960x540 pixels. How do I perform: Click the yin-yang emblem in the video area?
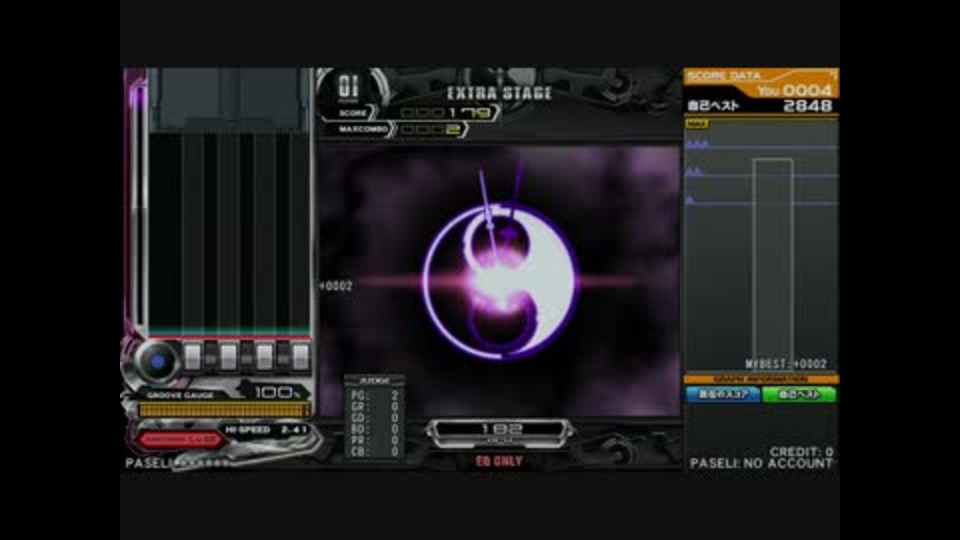500,282
